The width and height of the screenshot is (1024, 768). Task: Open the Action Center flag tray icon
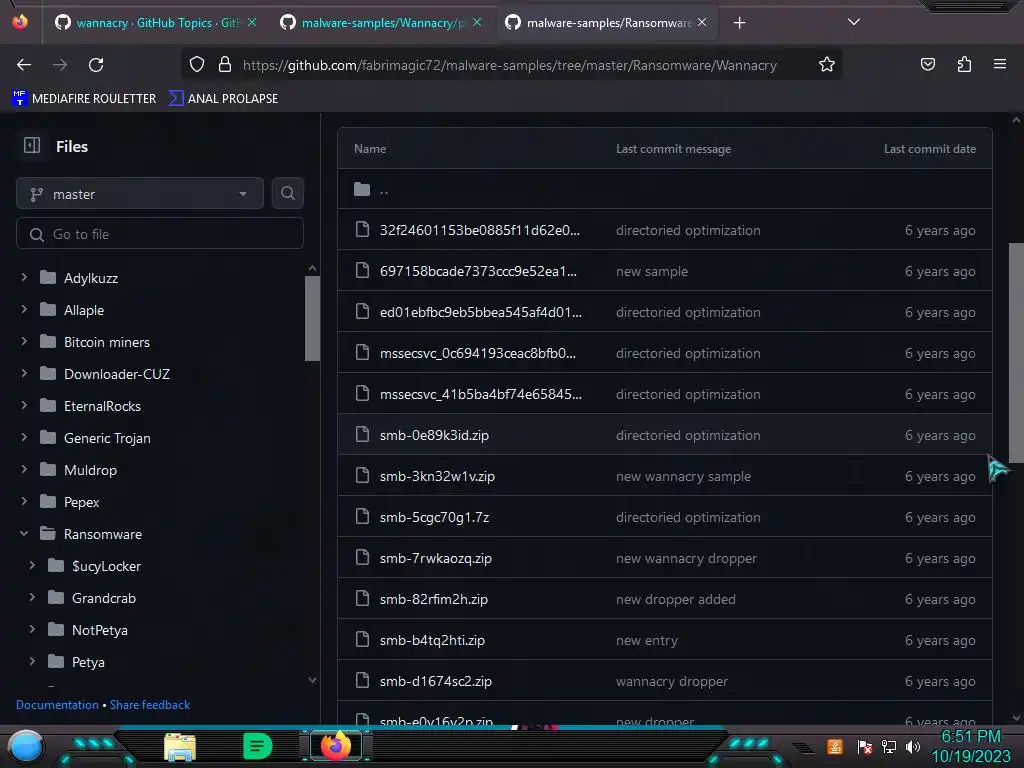point(864,746)
